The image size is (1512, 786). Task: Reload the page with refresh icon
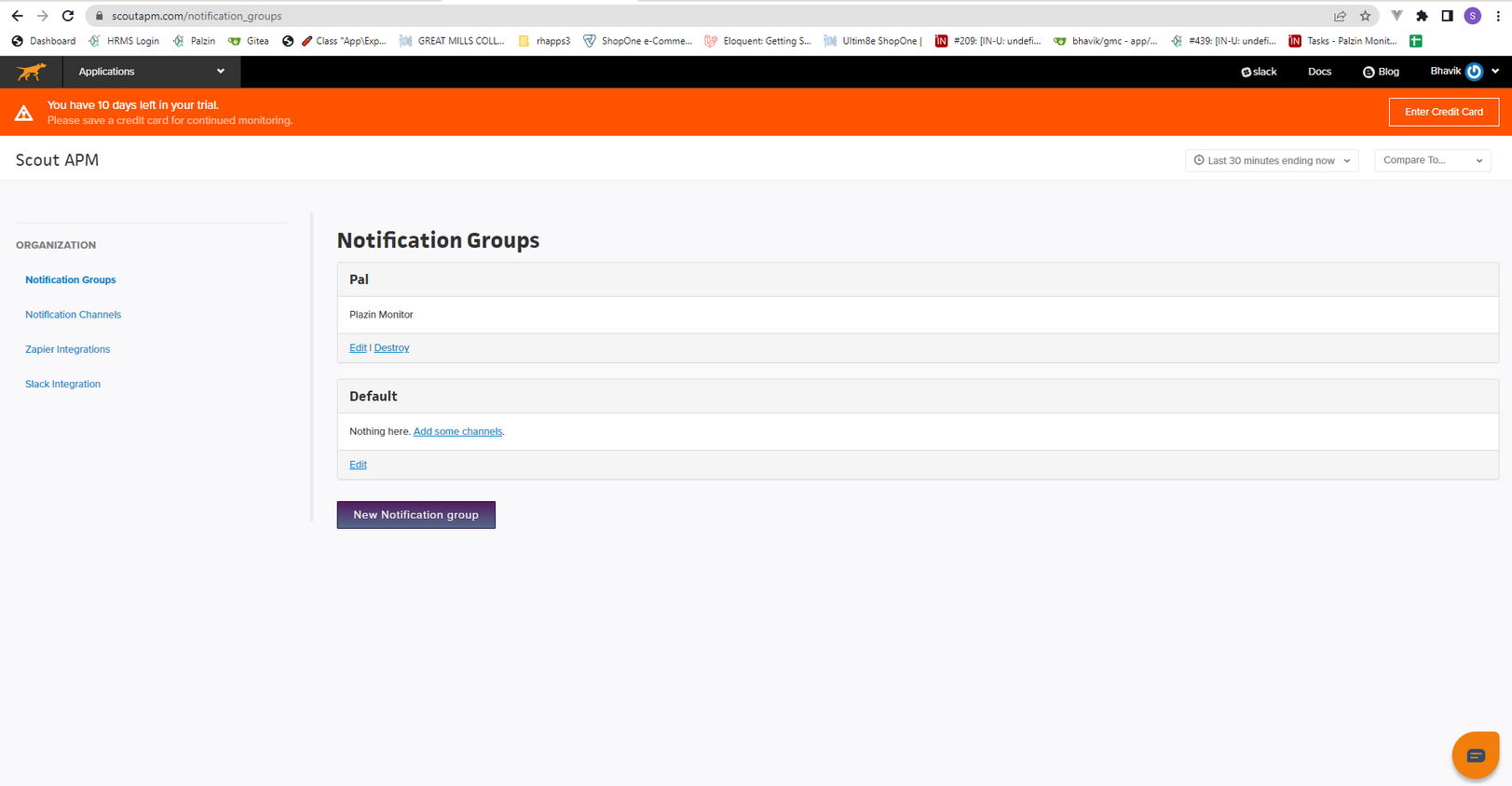click(68, 16)
